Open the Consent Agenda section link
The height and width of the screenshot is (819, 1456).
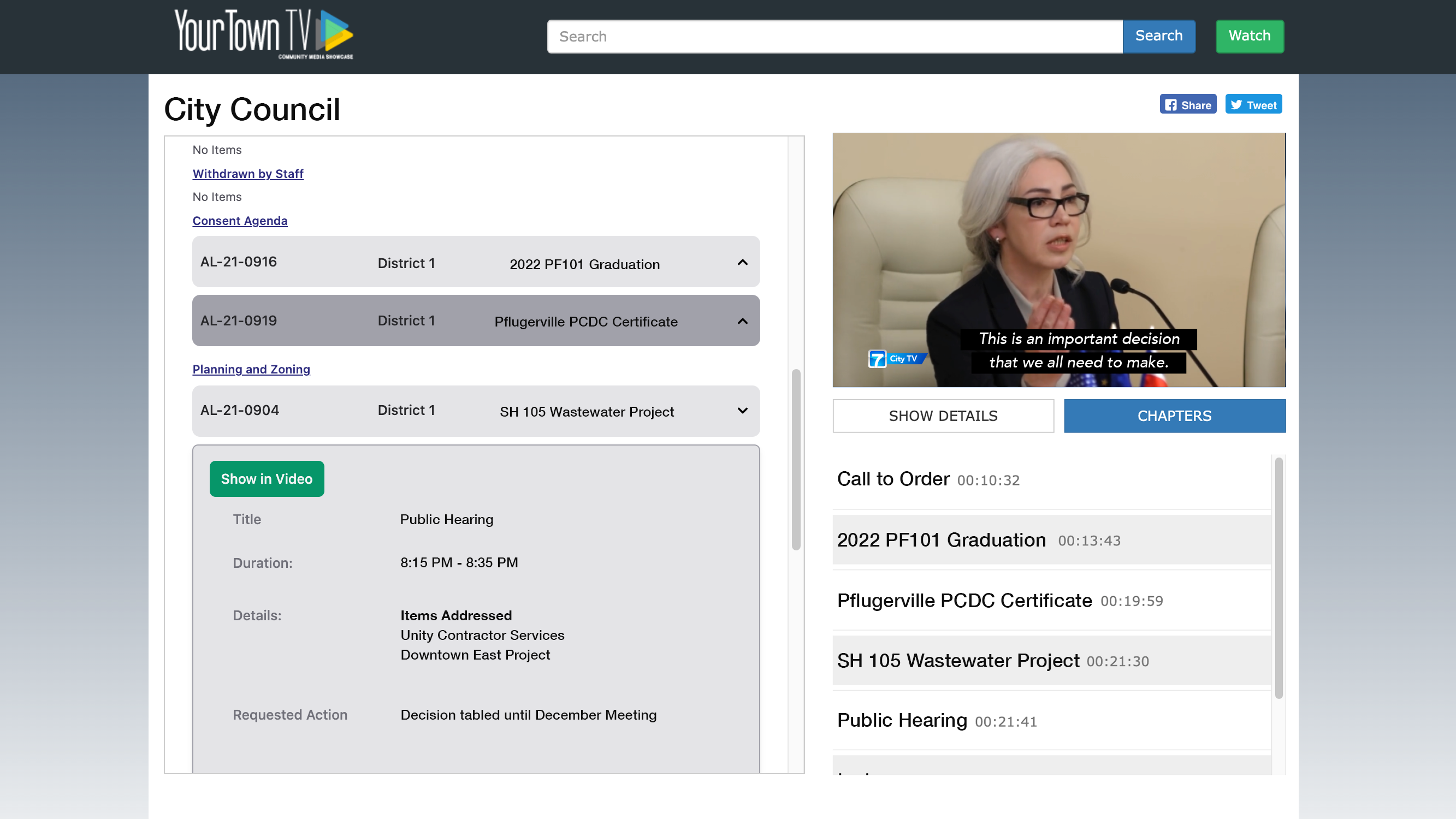click(240, 220)
